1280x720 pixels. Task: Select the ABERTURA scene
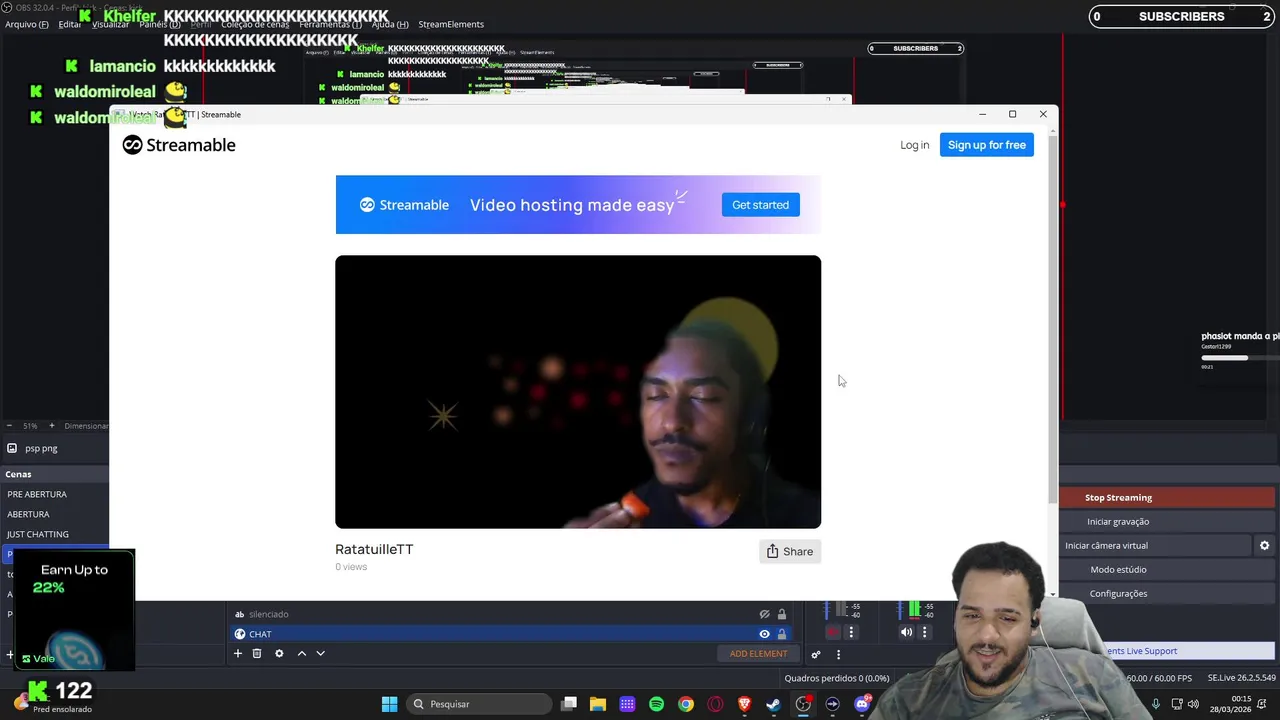(28, 514)
